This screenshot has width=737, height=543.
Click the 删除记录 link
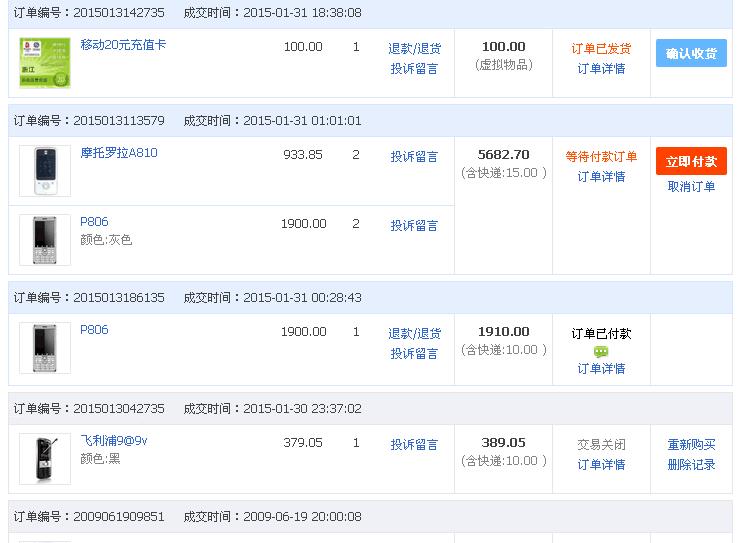pos(691,464)
